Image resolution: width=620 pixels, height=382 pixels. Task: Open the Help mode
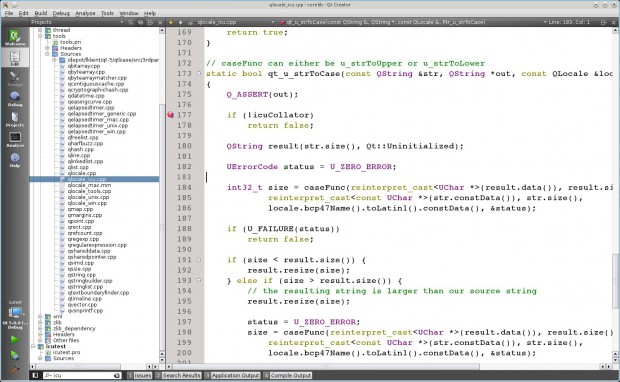click(x=15, y=160)
